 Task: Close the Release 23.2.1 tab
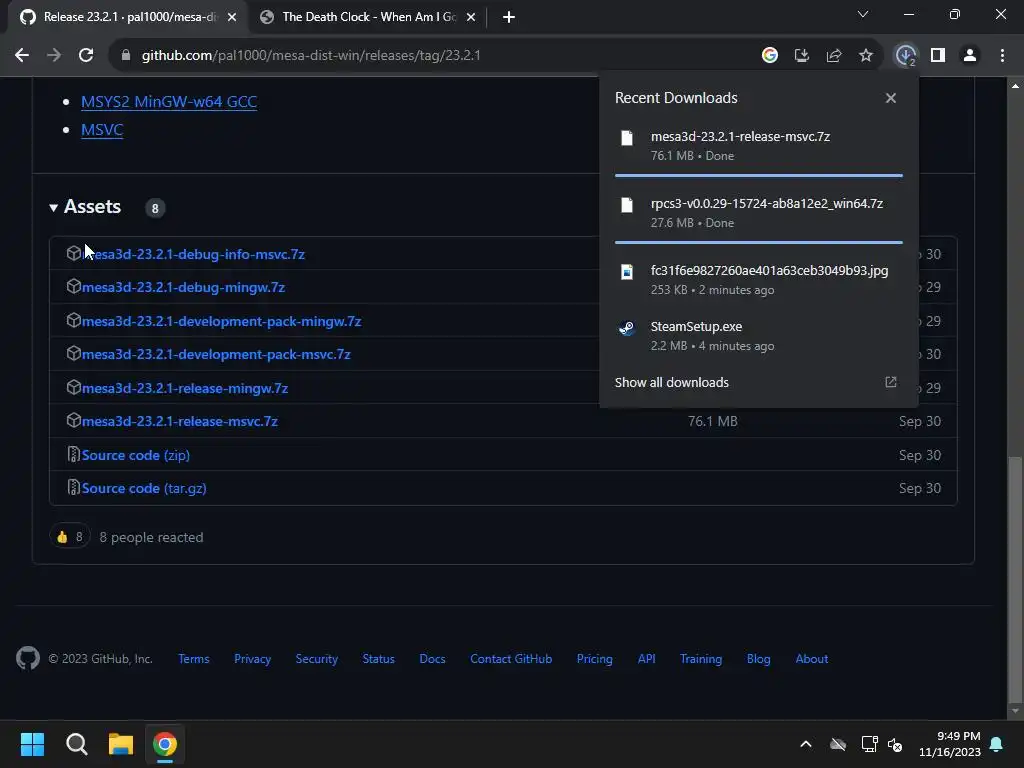(232, 18)
